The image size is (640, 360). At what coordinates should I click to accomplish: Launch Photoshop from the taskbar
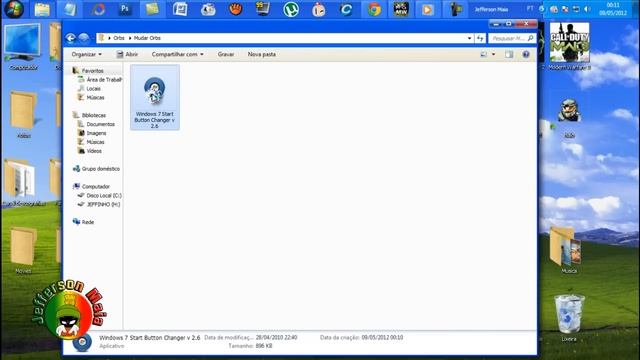(125, 9)
